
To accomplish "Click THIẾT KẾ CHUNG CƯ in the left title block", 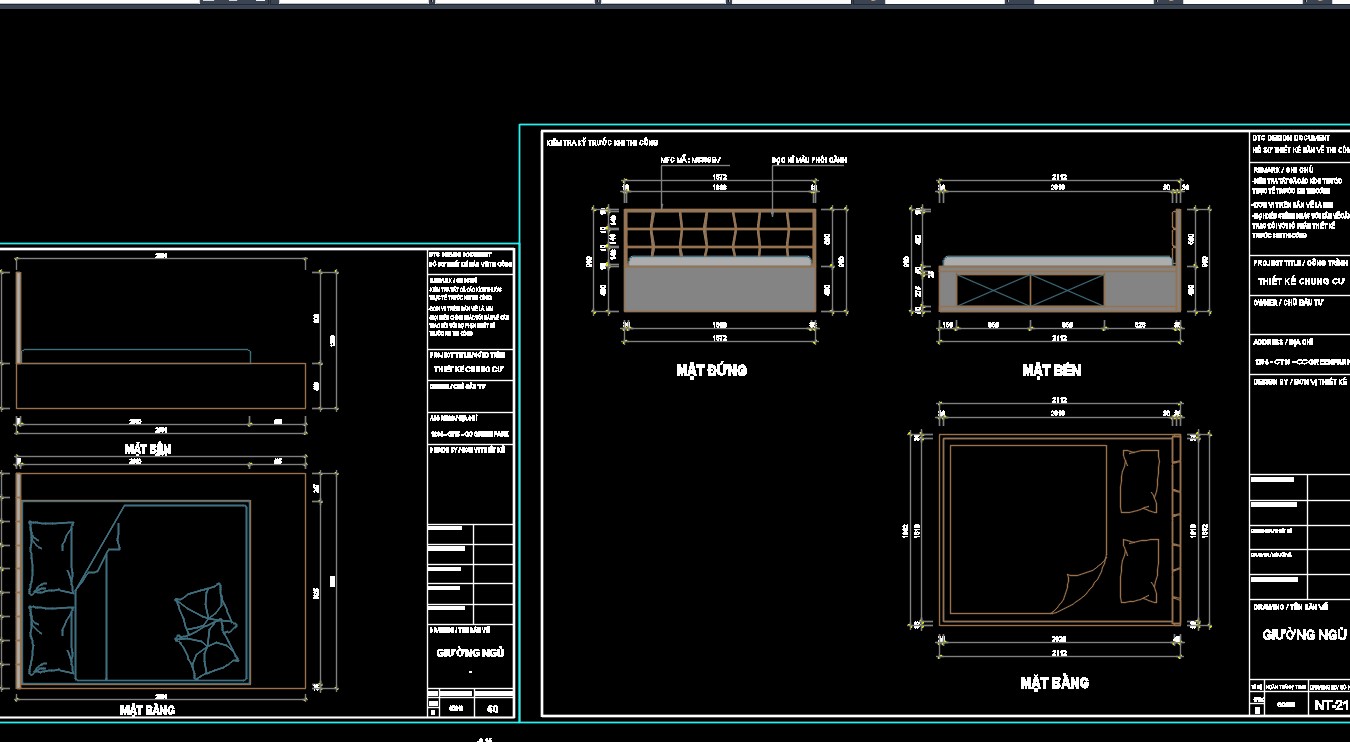I will pos(470,368).
